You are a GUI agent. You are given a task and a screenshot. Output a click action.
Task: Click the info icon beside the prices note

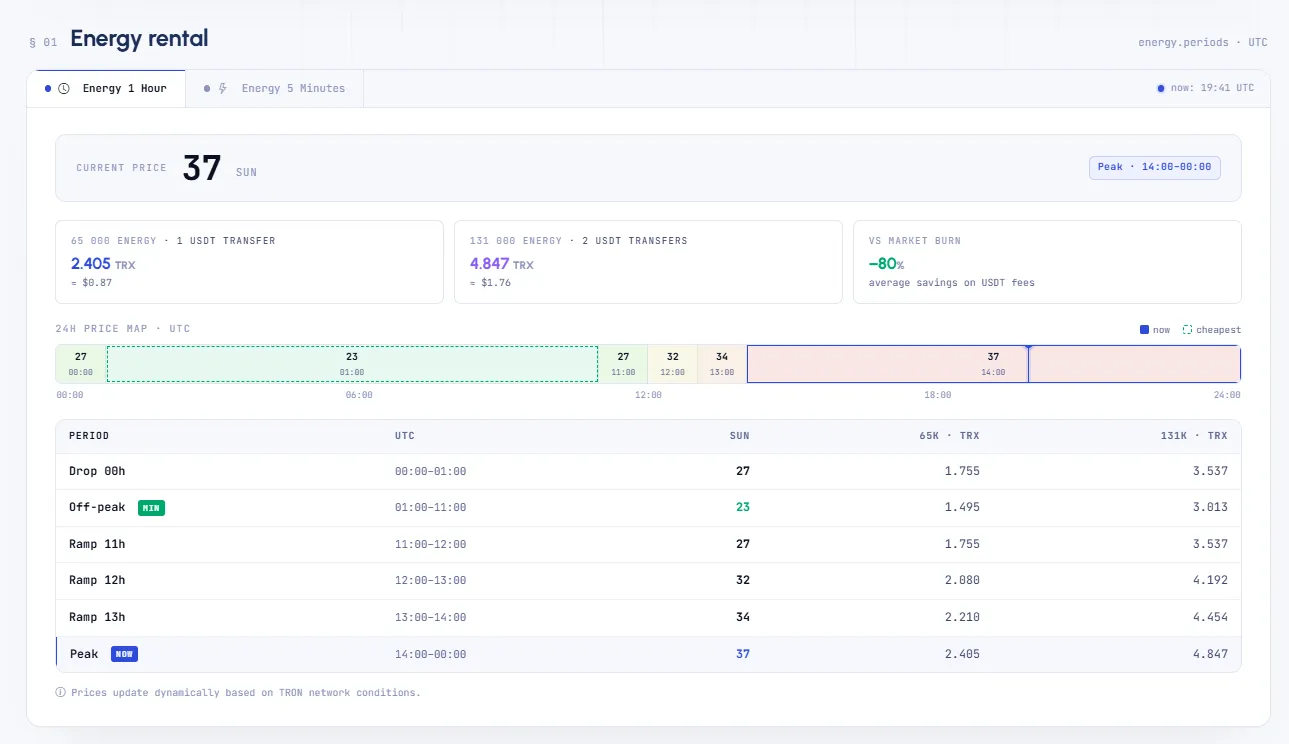[61, 692]
